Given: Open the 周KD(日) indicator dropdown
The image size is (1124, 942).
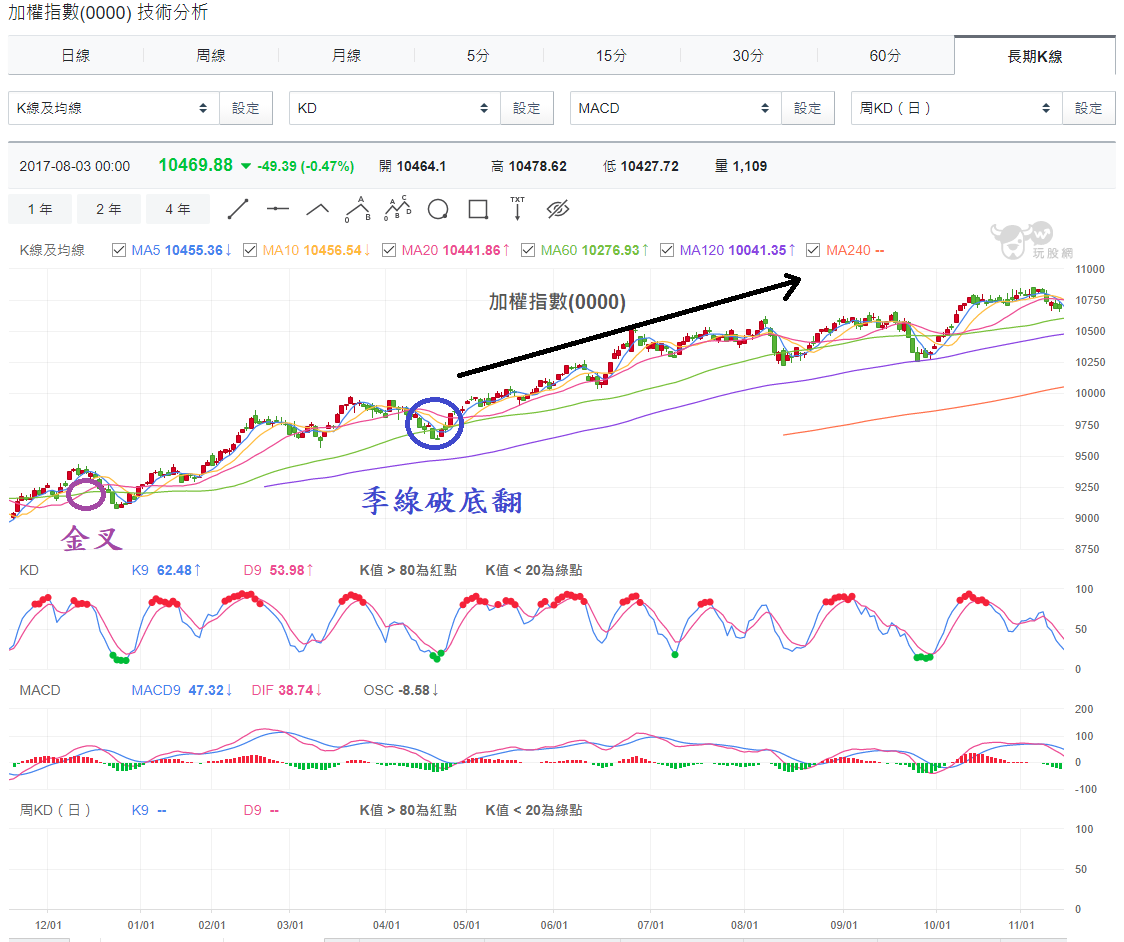Looking at the screenshot, I should coord(956,108).
